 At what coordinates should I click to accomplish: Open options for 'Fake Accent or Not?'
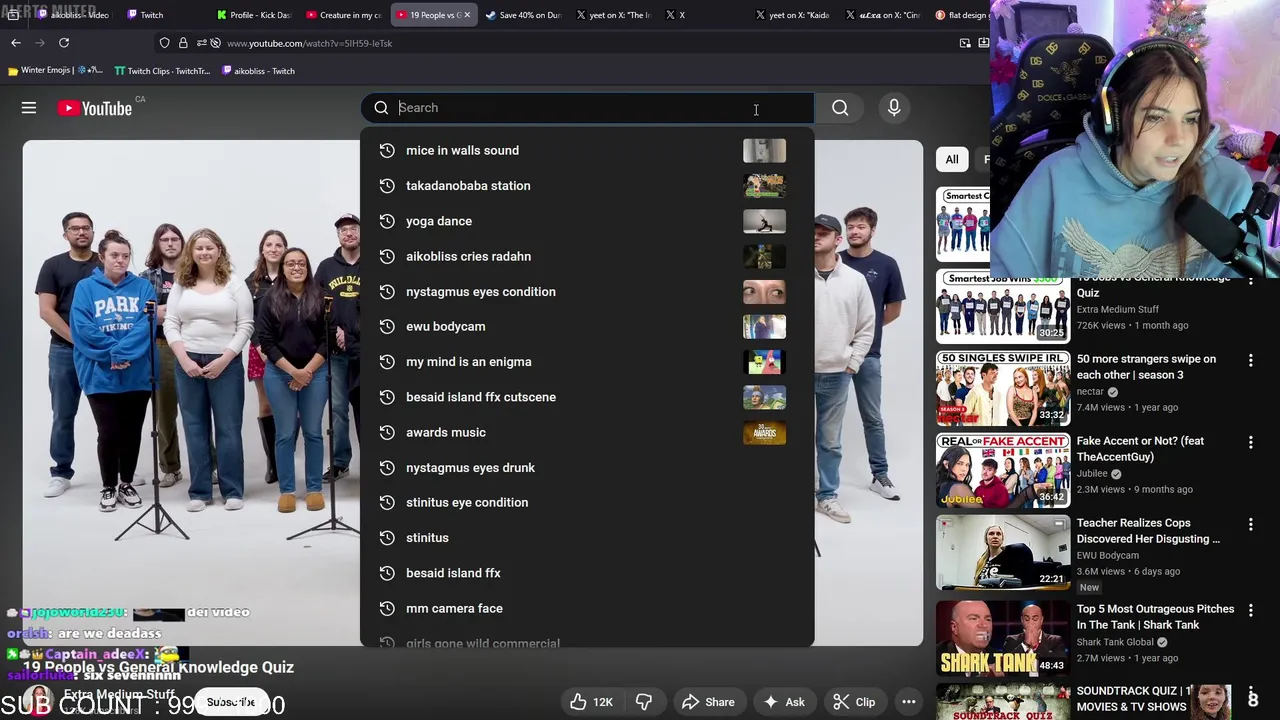(x=1250, y=442)
